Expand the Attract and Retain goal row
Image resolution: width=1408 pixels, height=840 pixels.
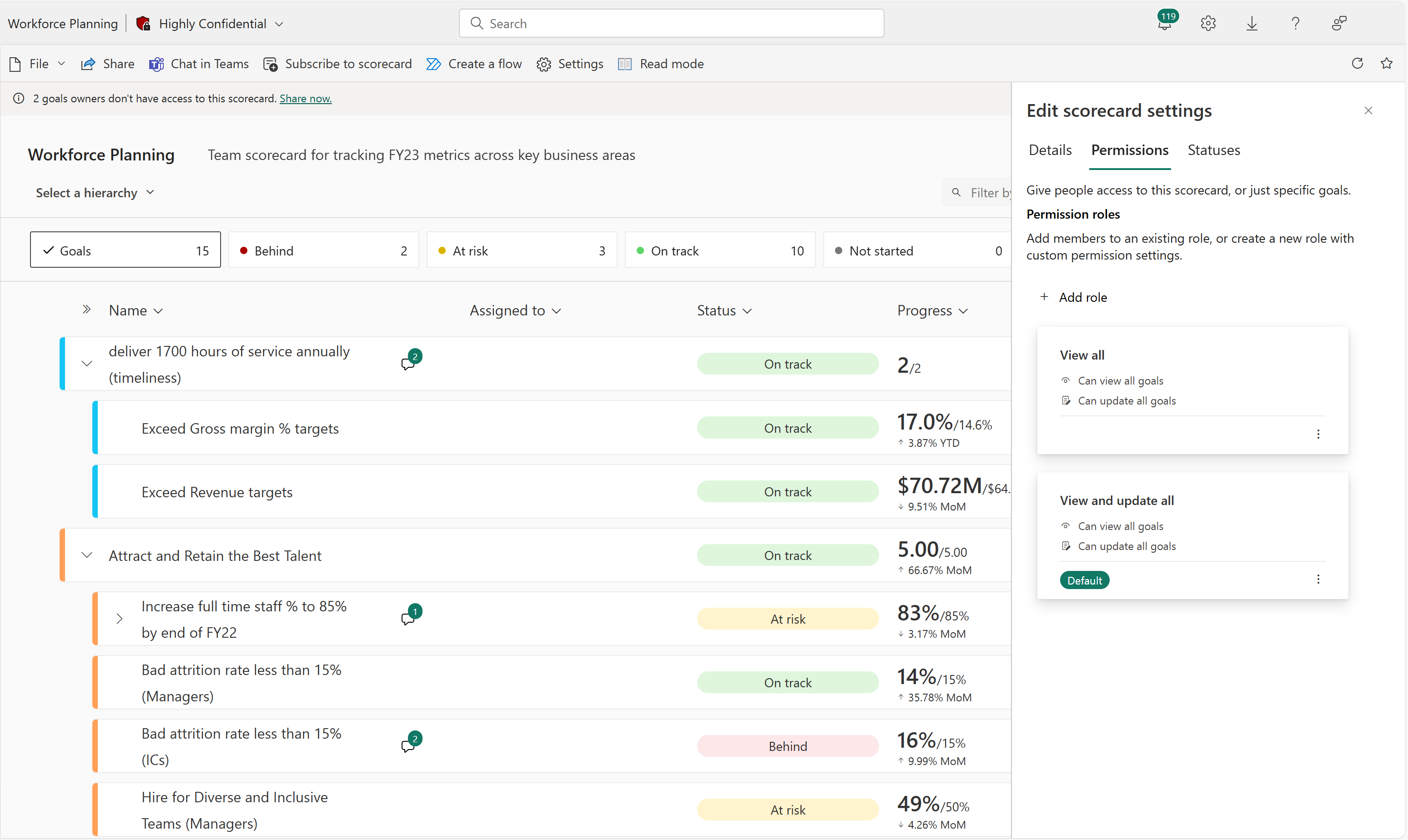87,555
